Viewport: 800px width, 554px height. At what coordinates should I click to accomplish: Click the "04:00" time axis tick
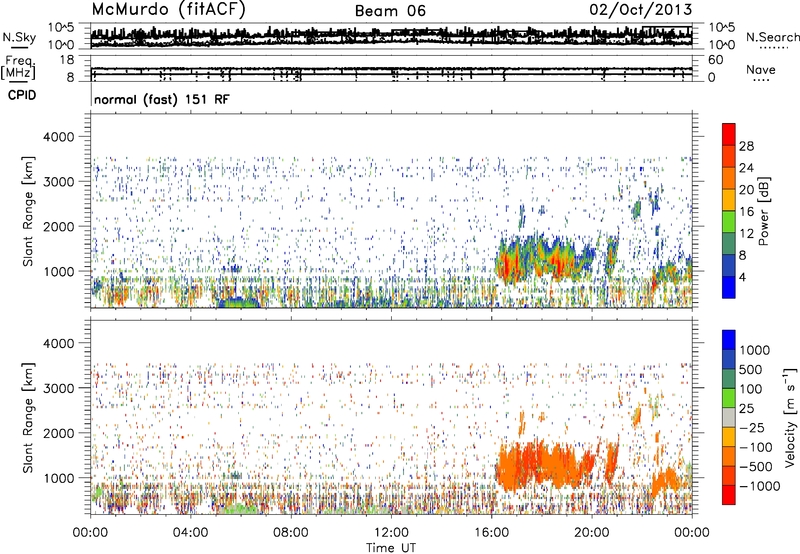click(x=190, y=533)
